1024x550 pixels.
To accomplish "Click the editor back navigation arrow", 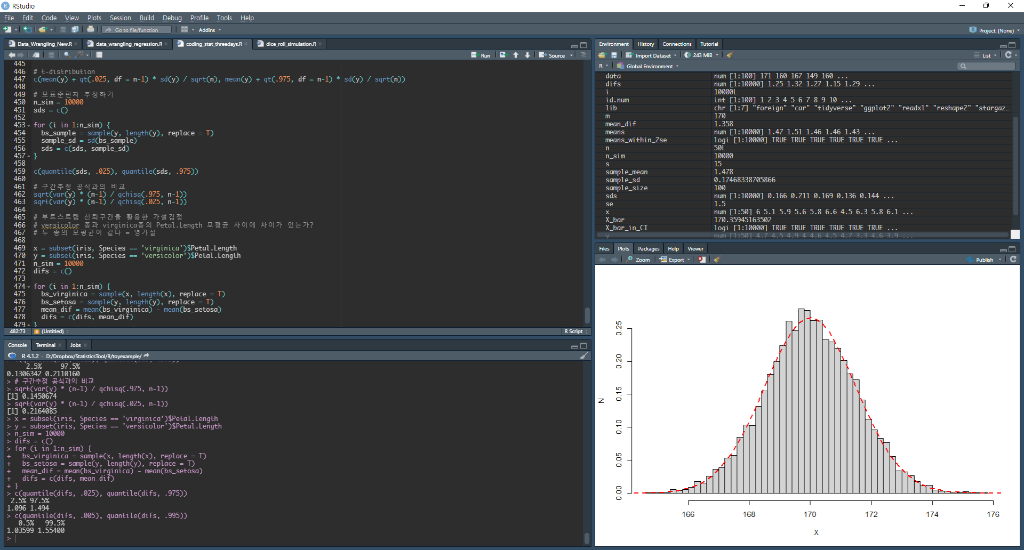I will tap(12, 55).
